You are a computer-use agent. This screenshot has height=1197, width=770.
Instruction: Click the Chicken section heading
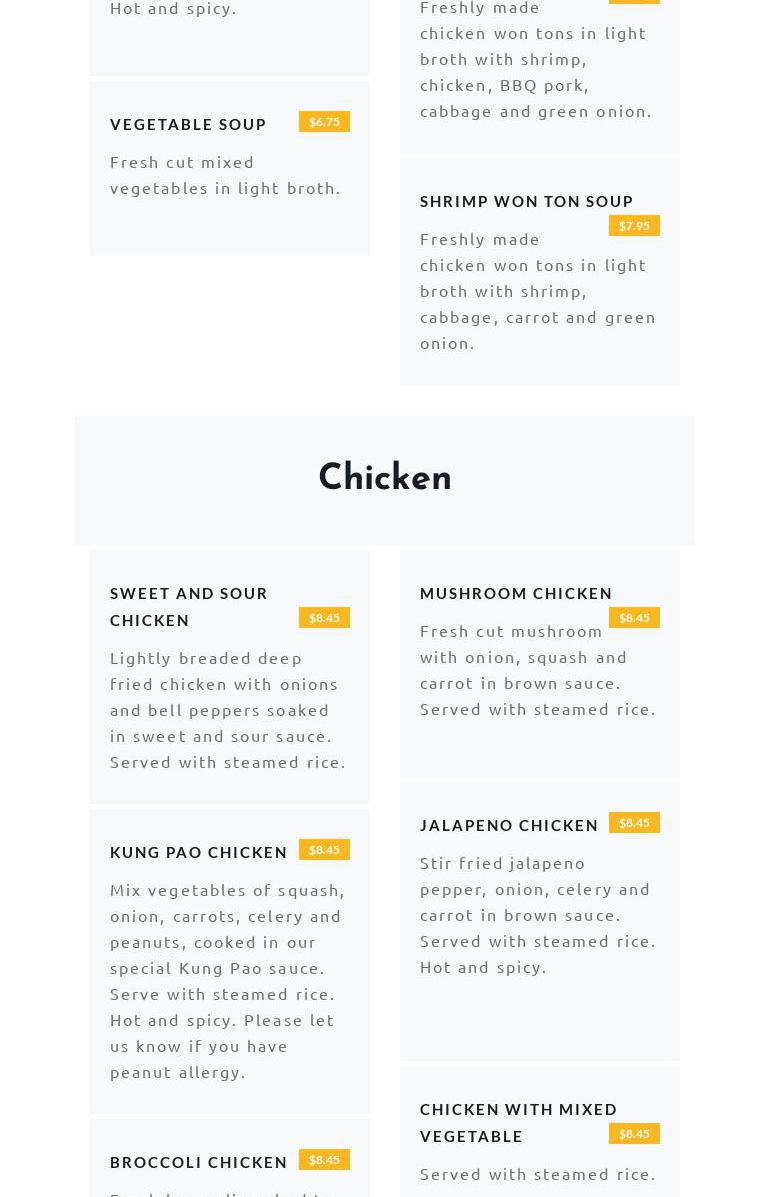(x=385, y=479)
